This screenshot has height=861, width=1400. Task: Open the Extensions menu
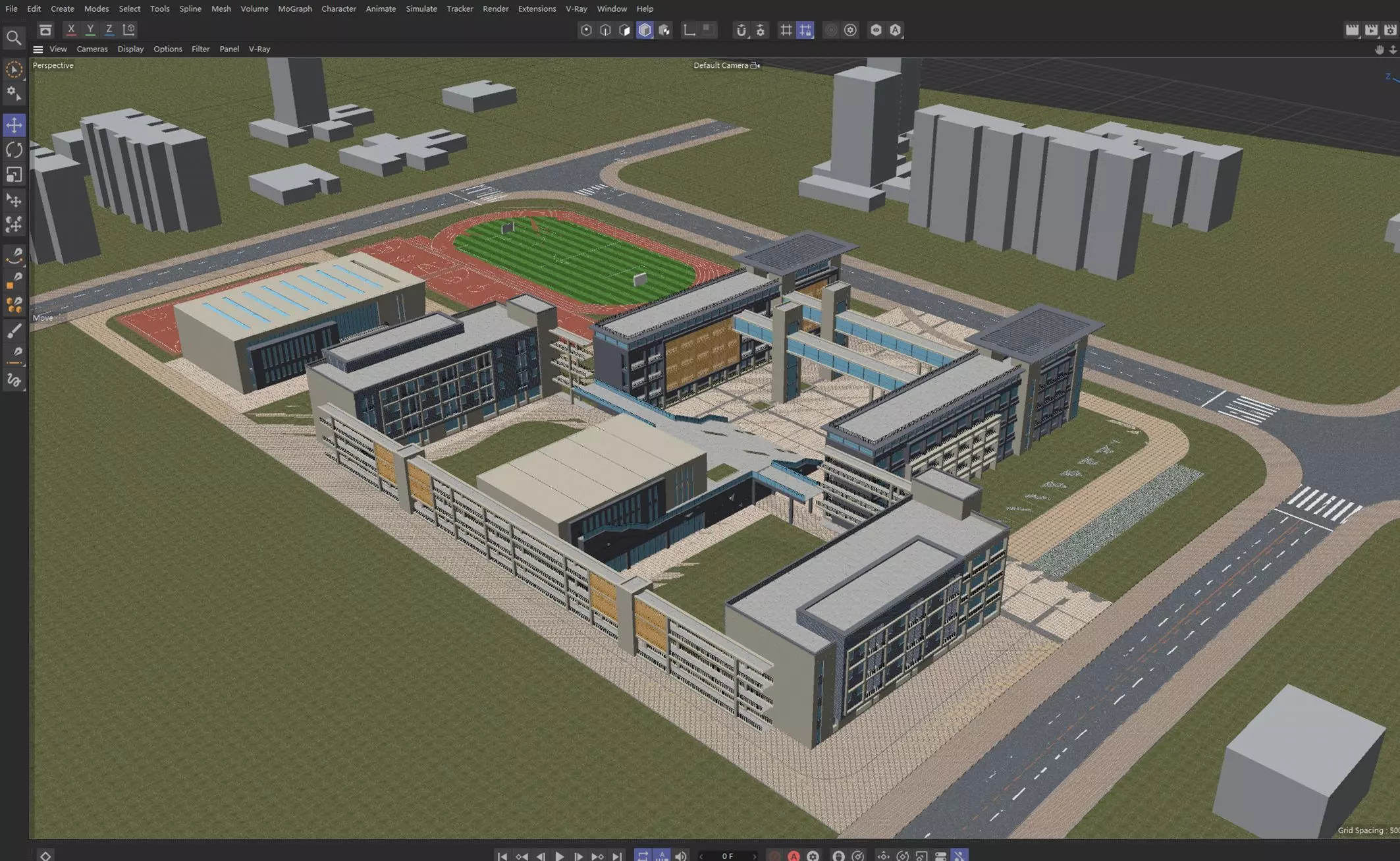pos(537,9)
